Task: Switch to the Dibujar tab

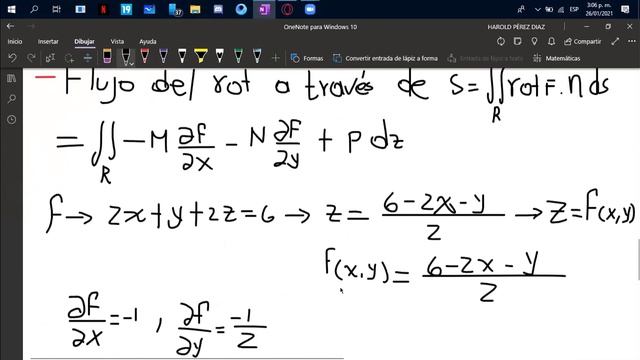Action: point(84,41)
